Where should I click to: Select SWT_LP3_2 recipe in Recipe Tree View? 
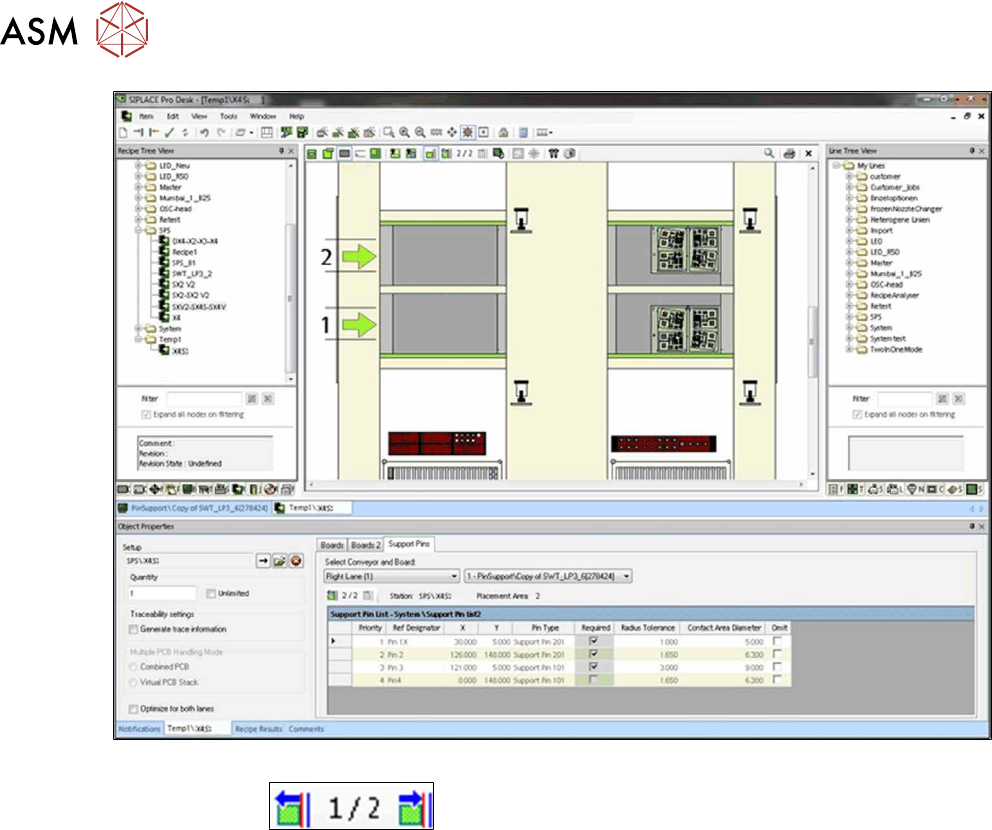coord(192,273)
